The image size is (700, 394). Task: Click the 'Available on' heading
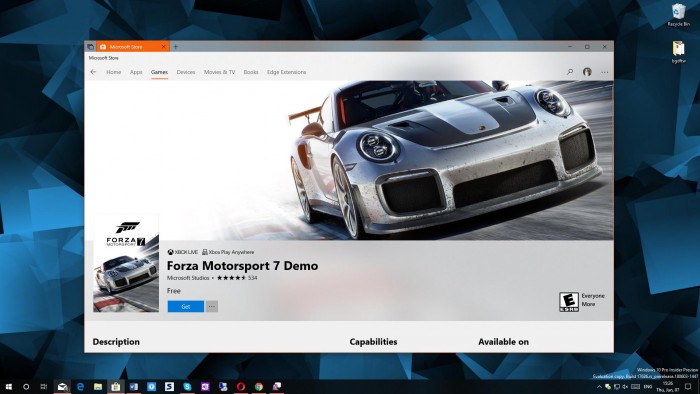point(504,342)
